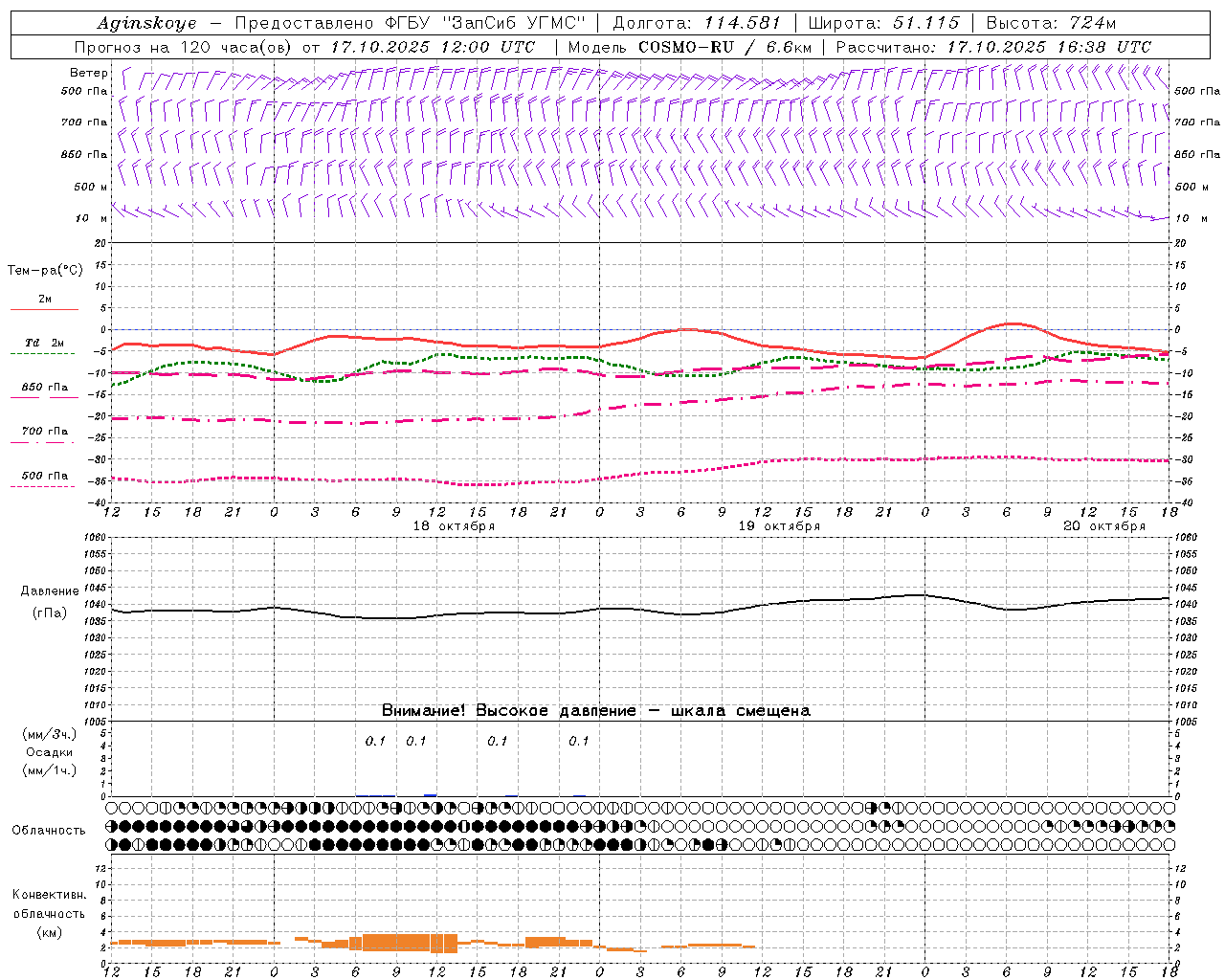
Task: Click the Рассчитано: 17.10.2025 16:38 UTC timestamp
Action: [993, 47]
